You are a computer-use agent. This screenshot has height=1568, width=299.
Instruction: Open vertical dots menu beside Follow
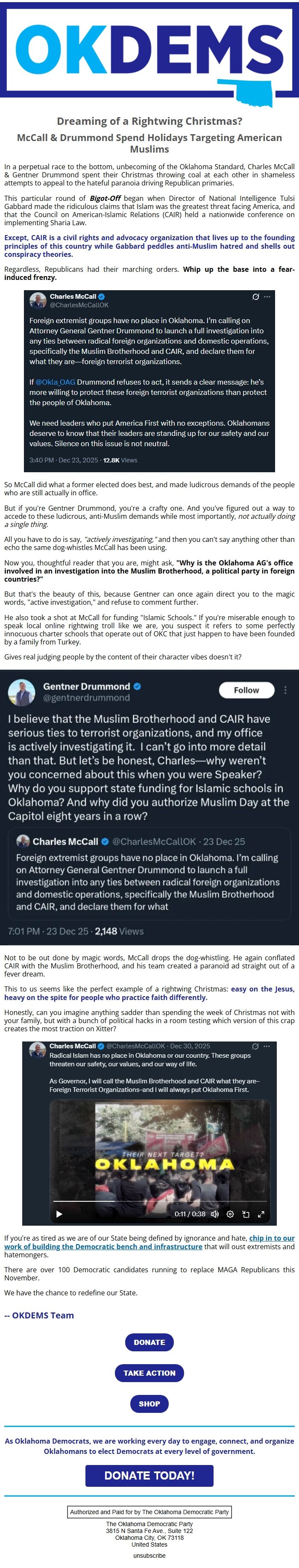285,690
